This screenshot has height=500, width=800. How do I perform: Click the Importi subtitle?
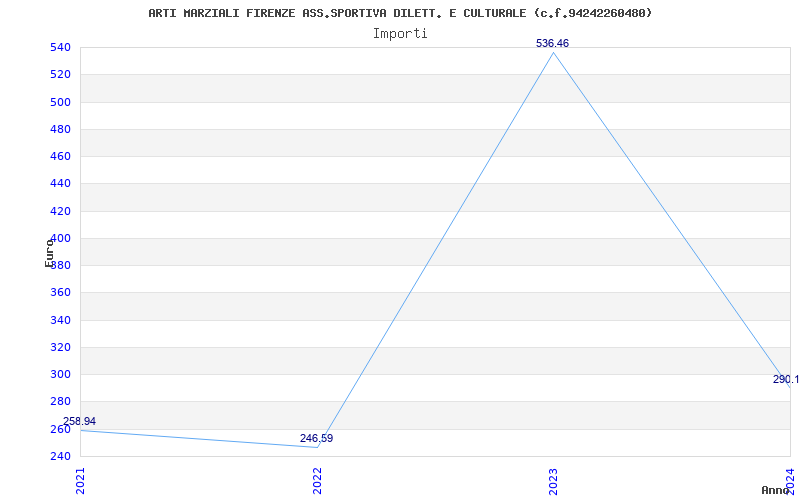(400, 33)
